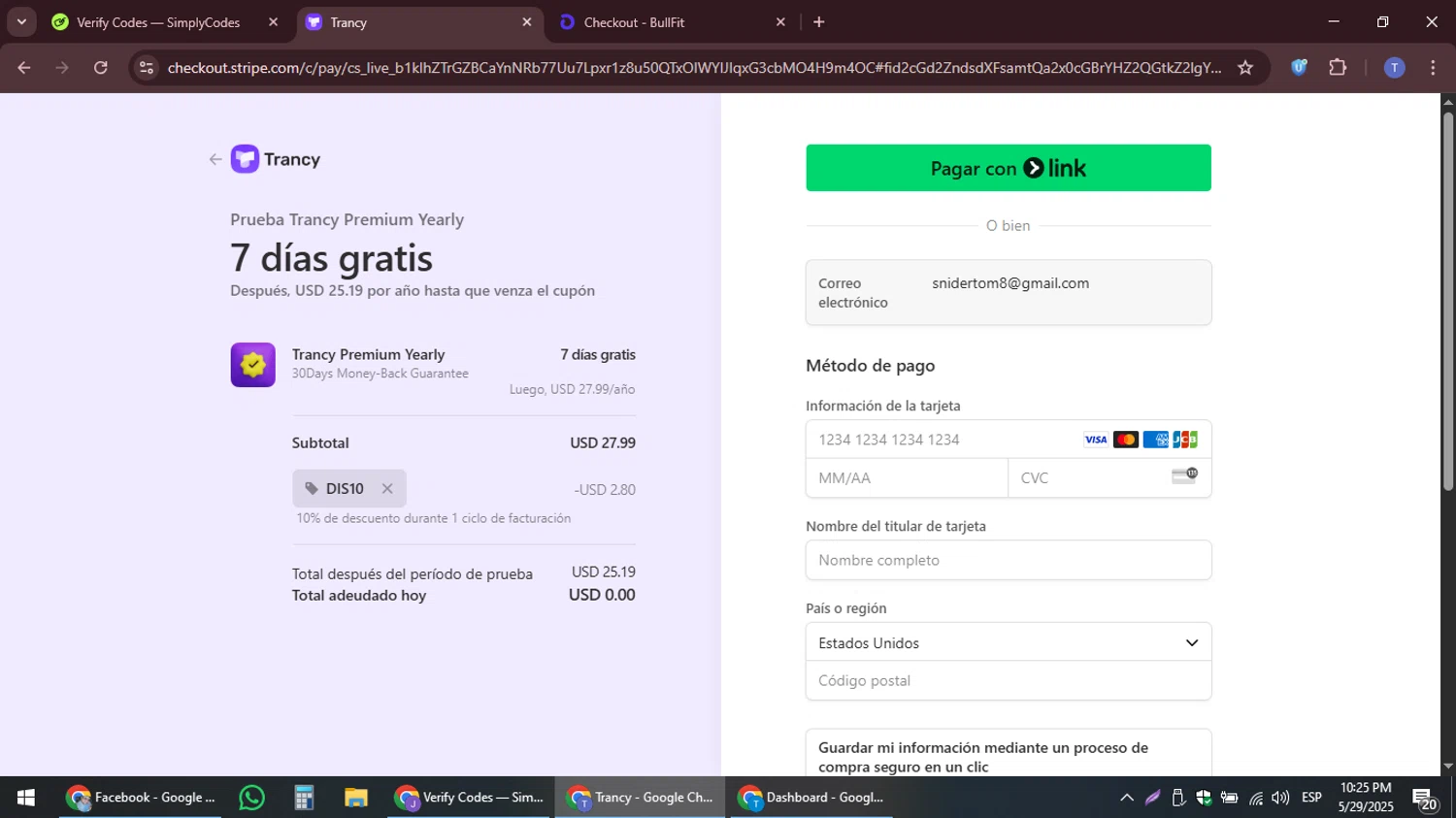1456x818 pixels.
Task: Bookmark this page with the star
Action: 1245,68
